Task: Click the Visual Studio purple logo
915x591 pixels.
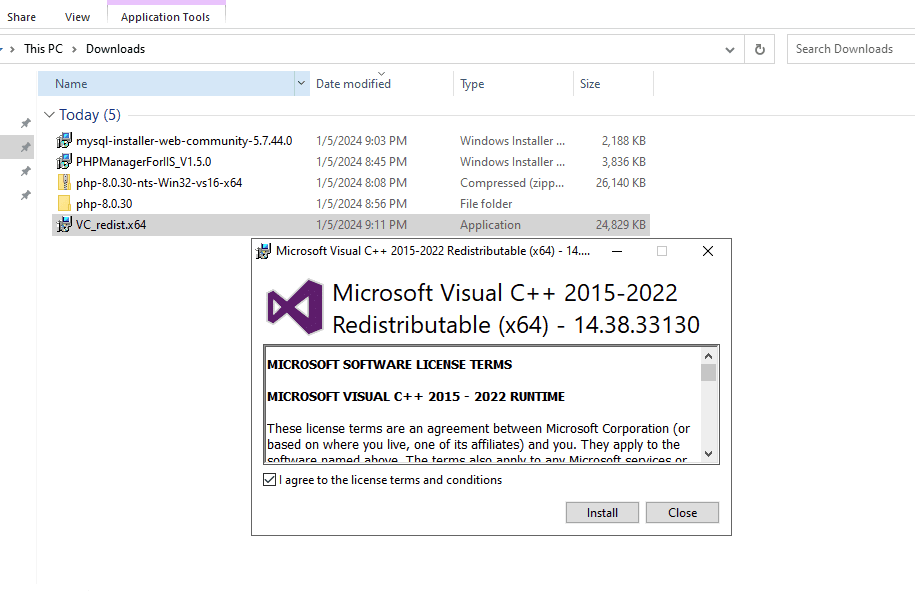Action: (x=295, y=307)
